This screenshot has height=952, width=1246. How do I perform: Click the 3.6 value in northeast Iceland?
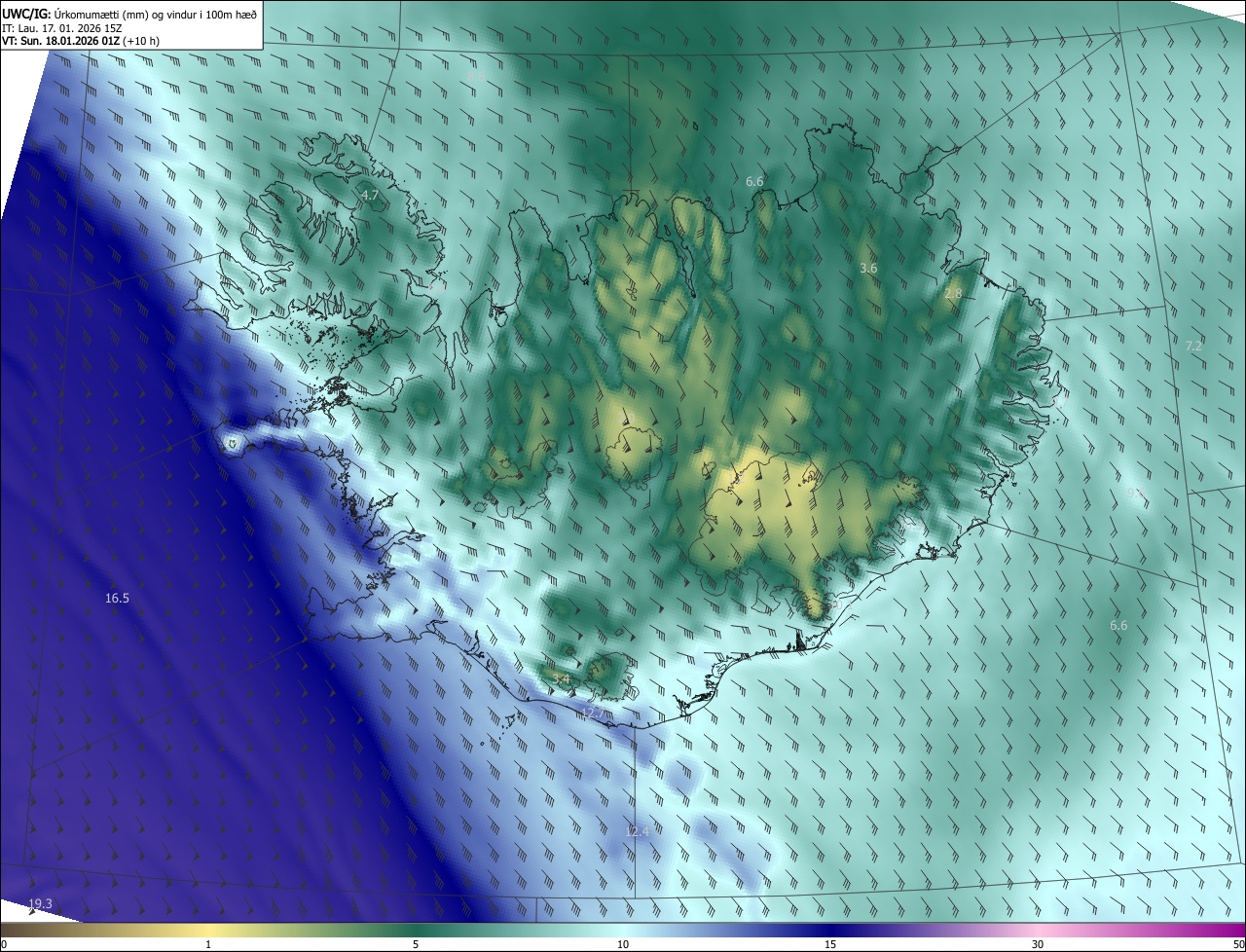coord(868,268)
